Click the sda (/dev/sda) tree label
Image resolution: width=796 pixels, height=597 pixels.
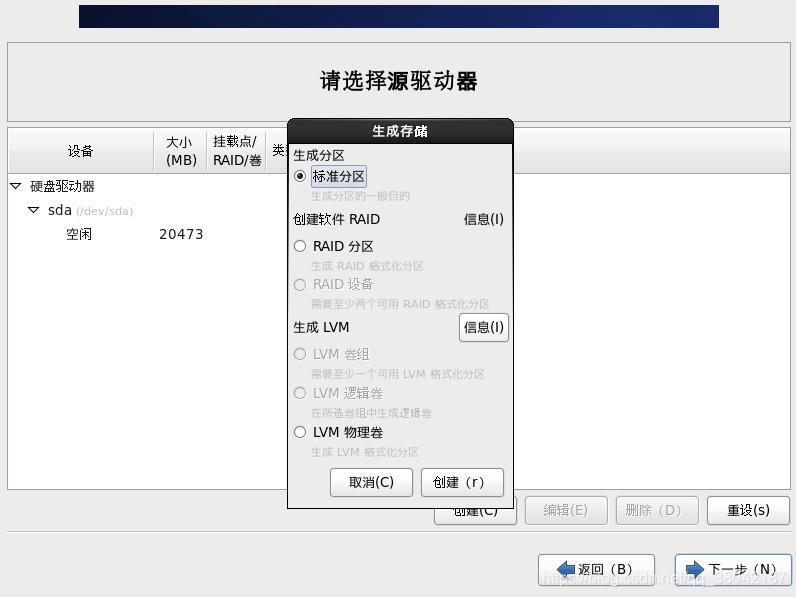point(90,210)
